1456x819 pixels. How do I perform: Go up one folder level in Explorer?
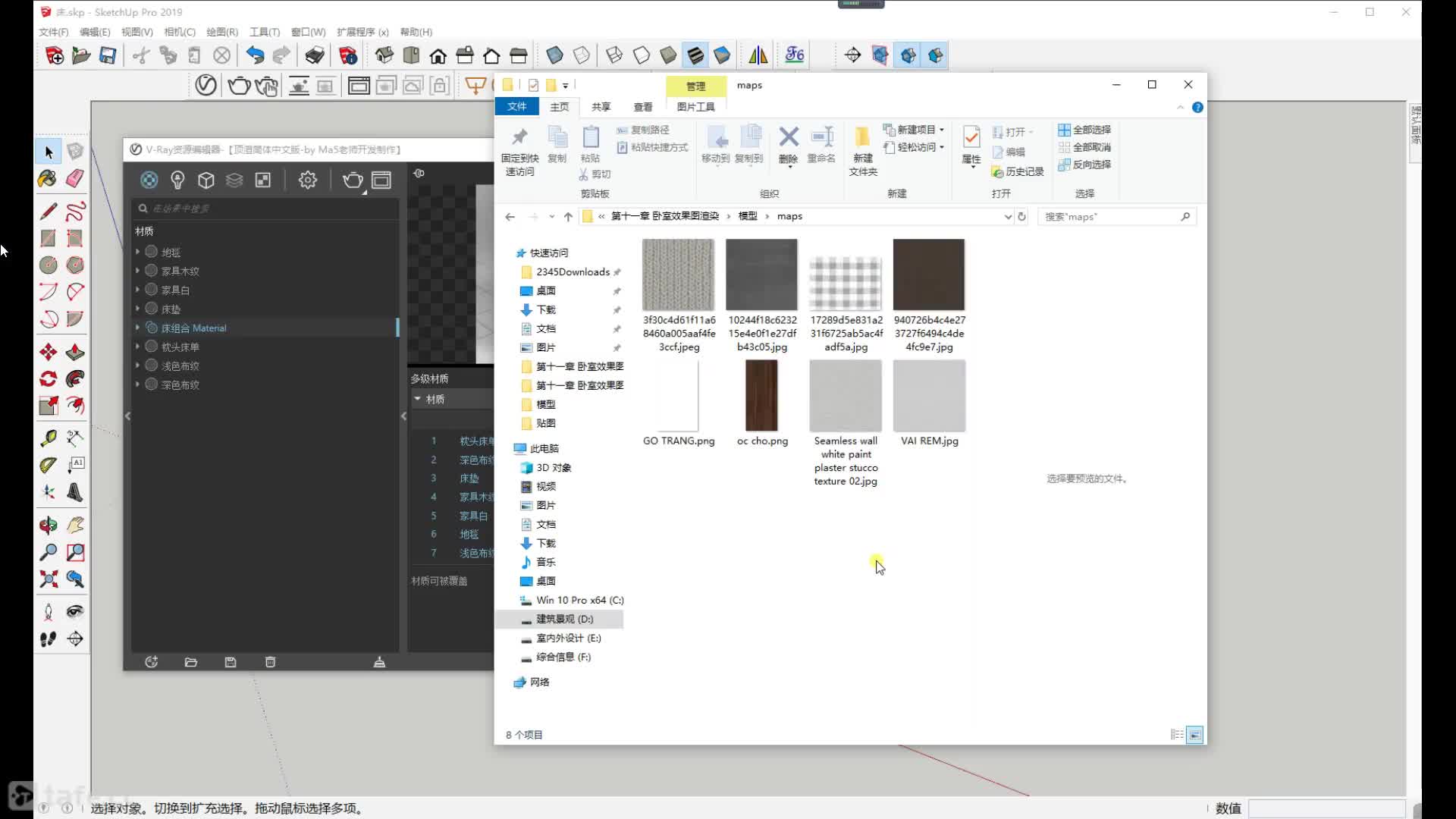point(568,216)
